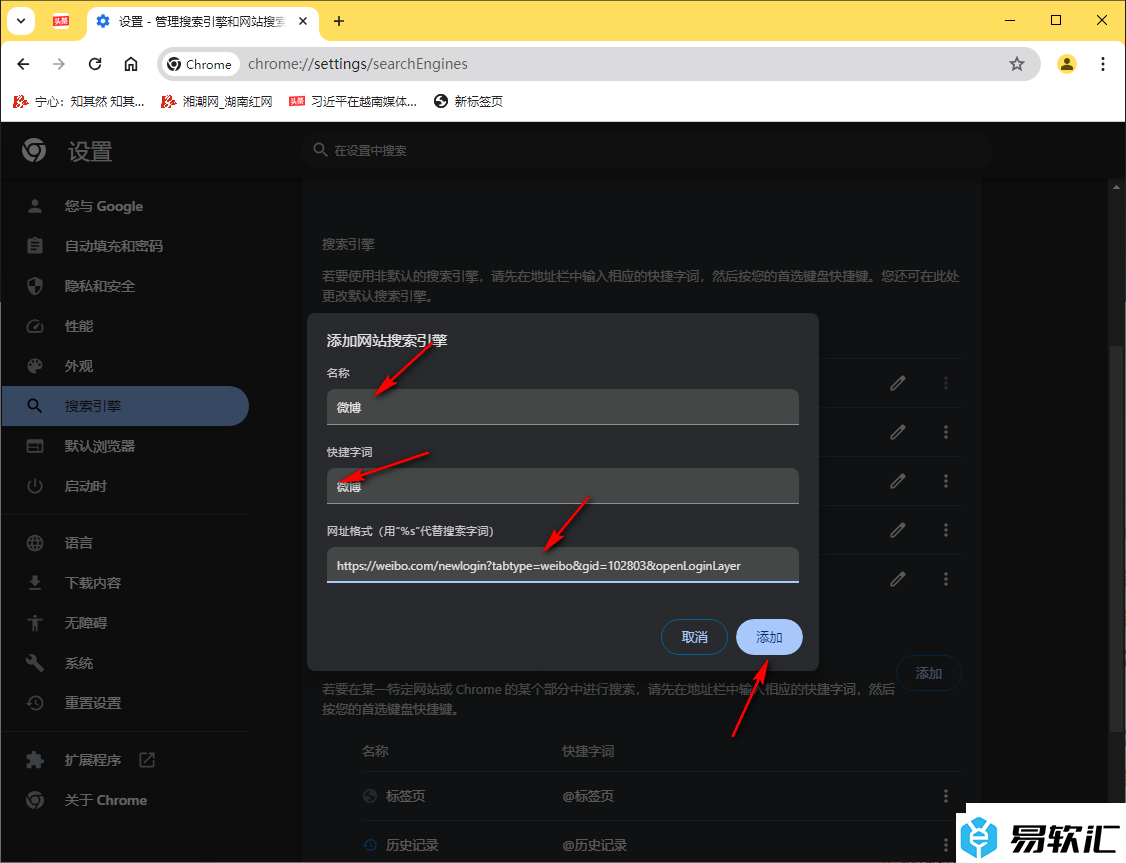The width and height of the screenshot is (1126, 863).
Task: Select 搜索引擎 in the sidebar
Action: (126, 406)
